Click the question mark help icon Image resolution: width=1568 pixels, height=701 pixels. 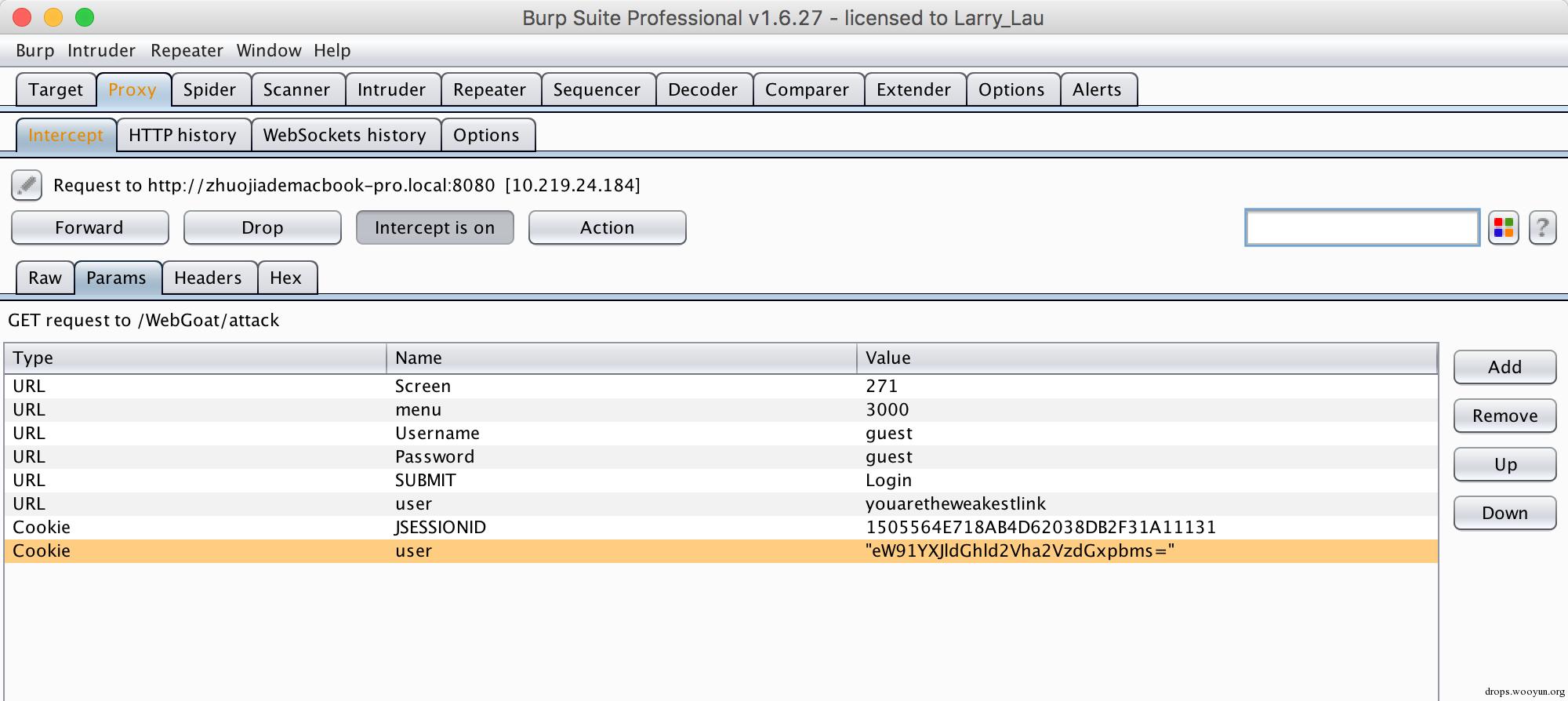[x=1542, y=228]
